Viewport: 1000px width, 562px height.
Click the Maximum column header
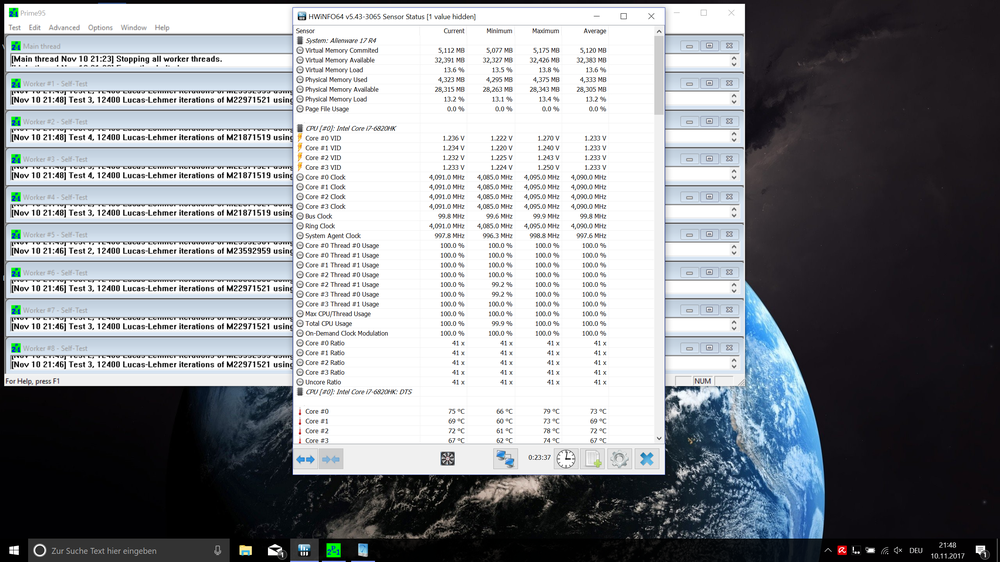pyautogui.click(x=545, y=31)
